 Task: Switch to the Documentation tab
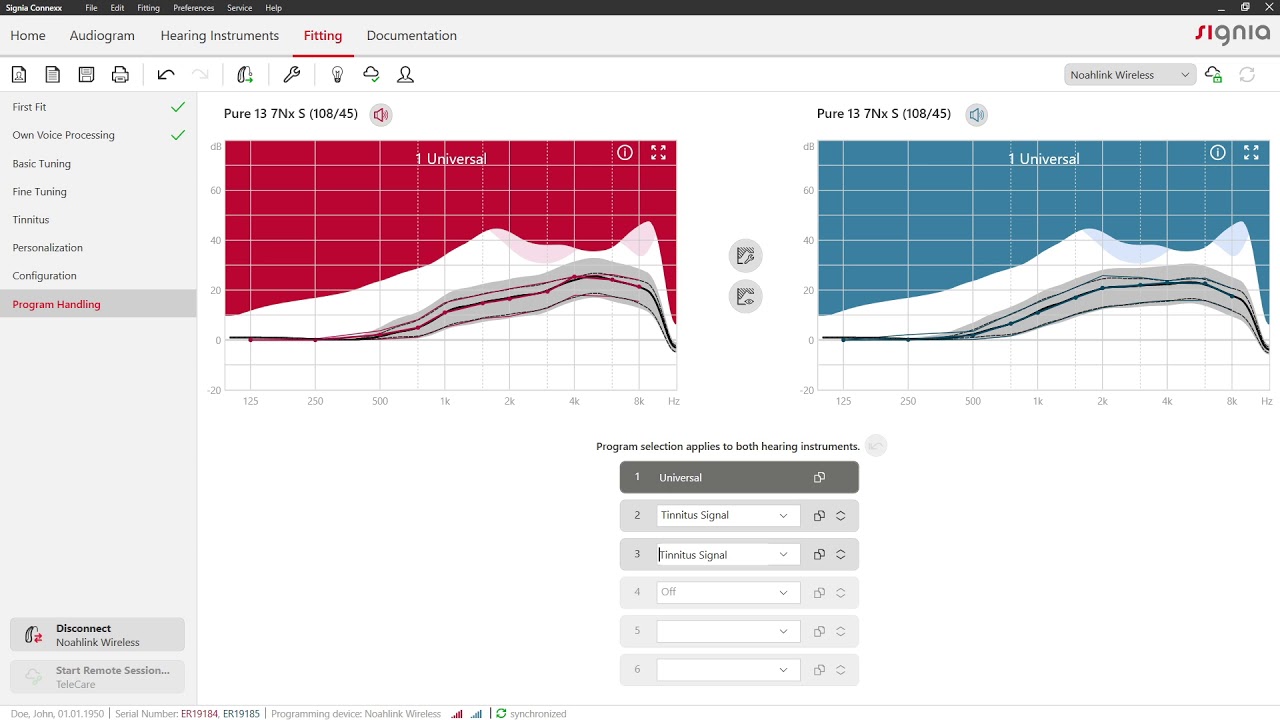click(x=412, y=35)
